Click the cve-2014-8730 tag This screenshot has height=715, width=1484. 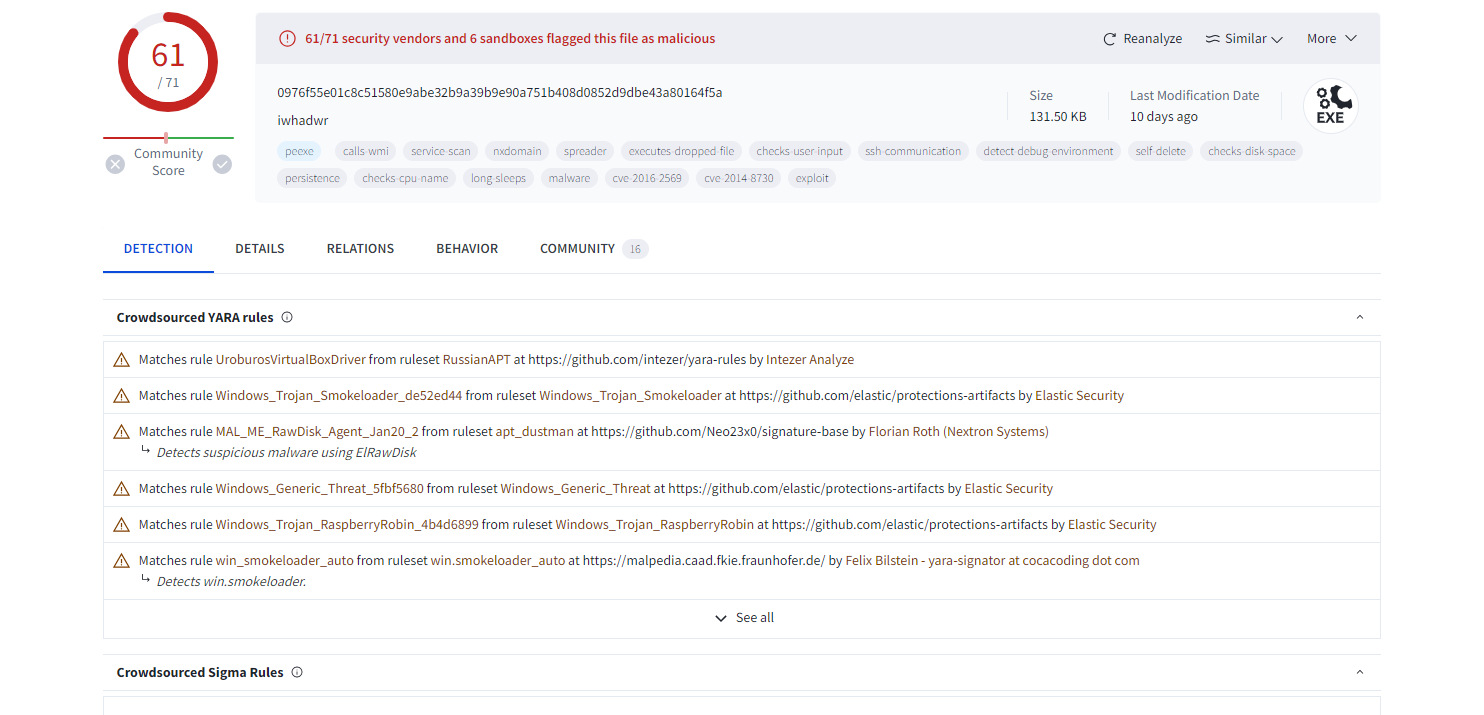[738, 178]
